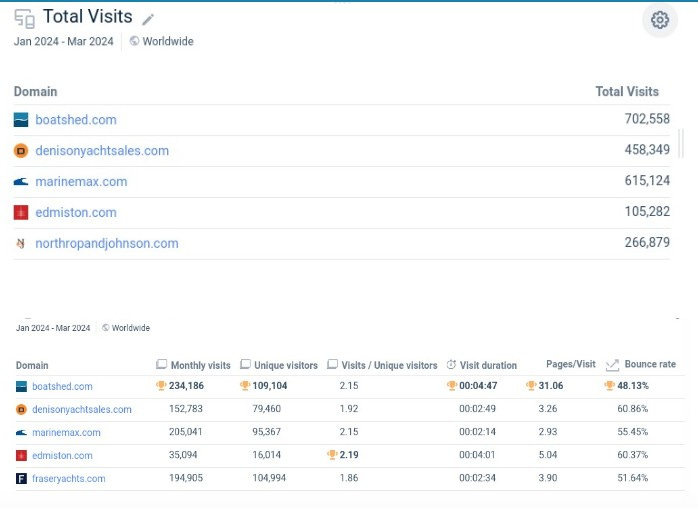Open edmiston.com link in lower engagement table
The height and width of the screenshot is (508, 698).
coord(62,455)
